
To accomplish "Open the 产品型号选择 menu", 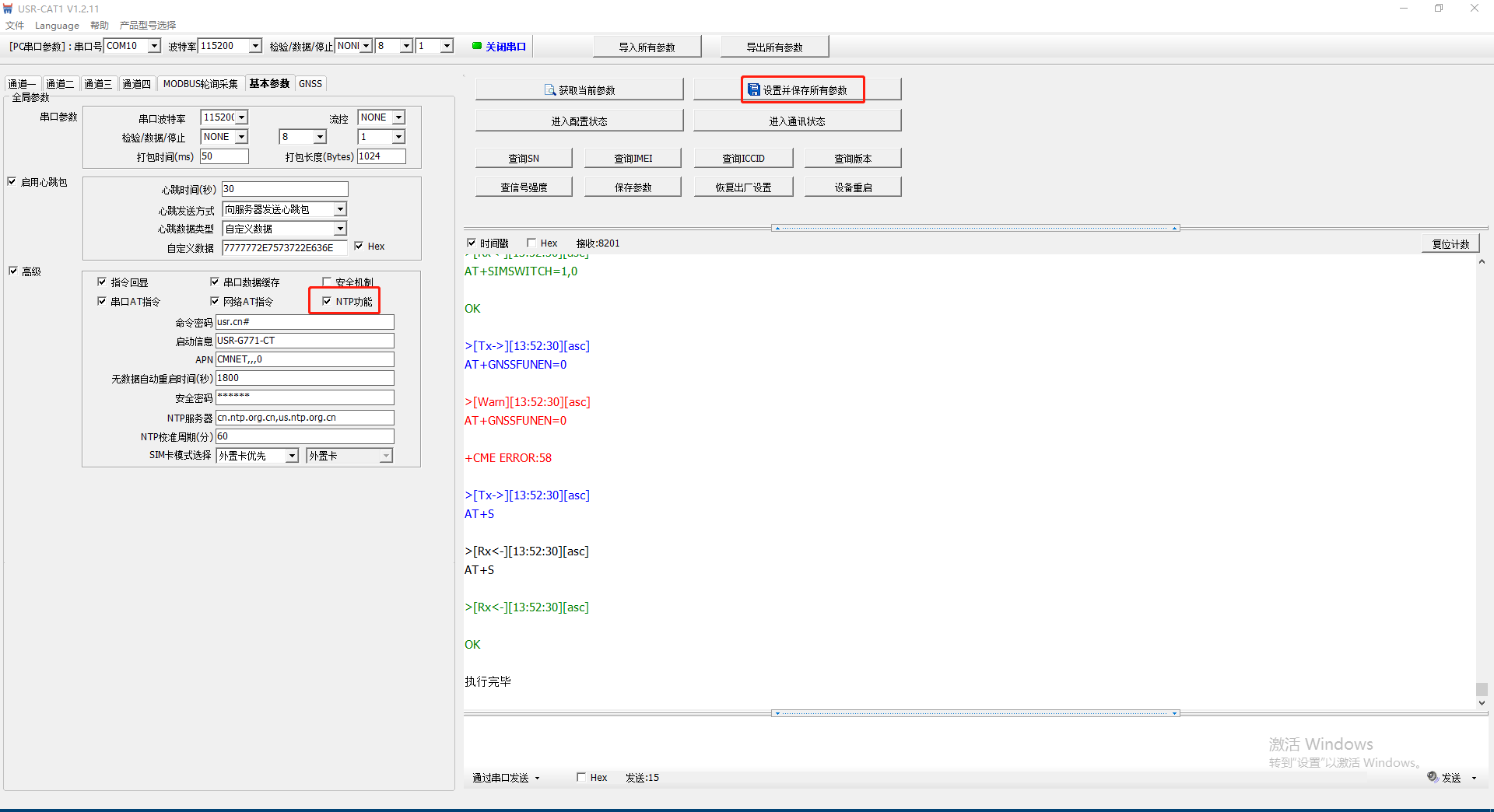I will 148,25.
